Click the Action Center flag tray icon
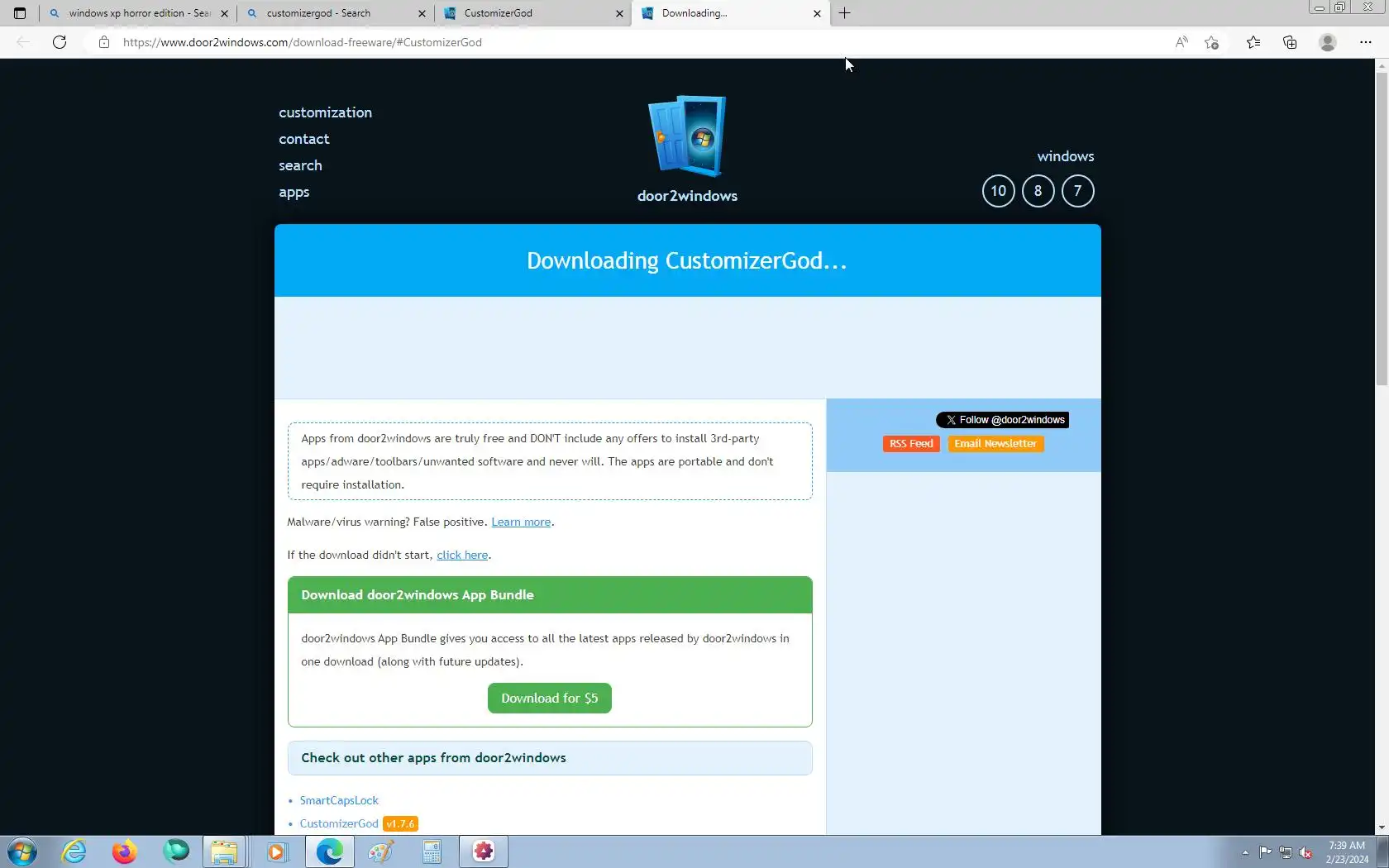This screenshot has height=868, width=1389. coord(1266,852)
